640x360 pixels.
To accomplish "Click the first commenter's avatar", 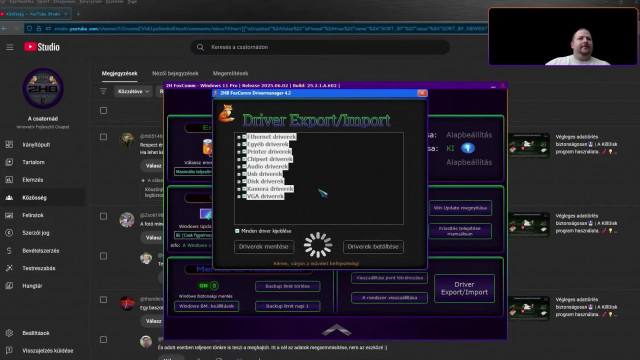I will point(127,140).
